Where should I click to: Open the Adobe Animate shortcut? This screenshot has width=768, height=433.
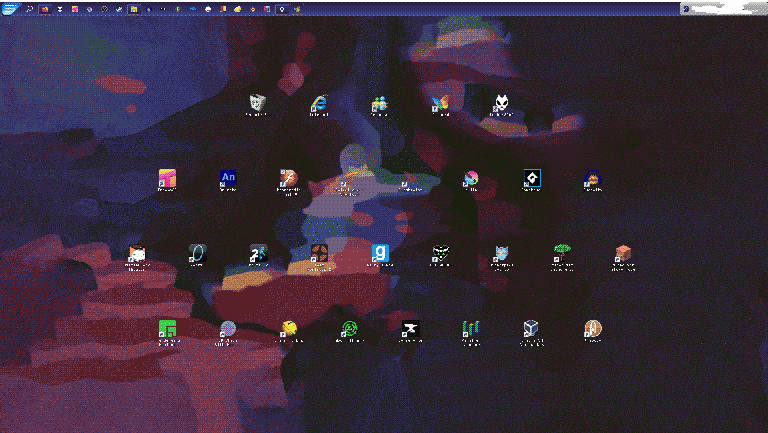coord(227,179)
